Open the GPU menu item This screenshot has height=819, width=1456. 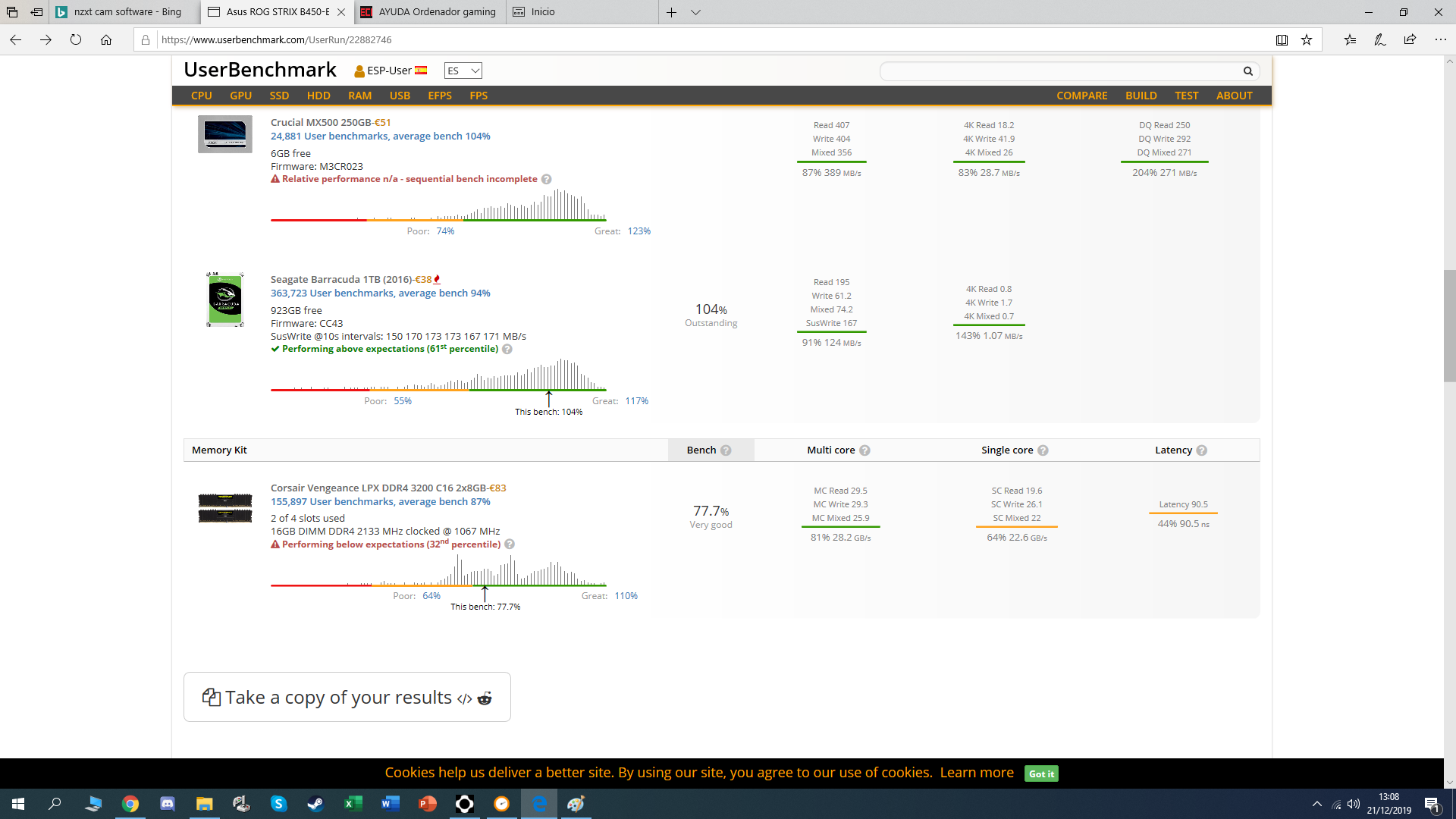[240, 96]
